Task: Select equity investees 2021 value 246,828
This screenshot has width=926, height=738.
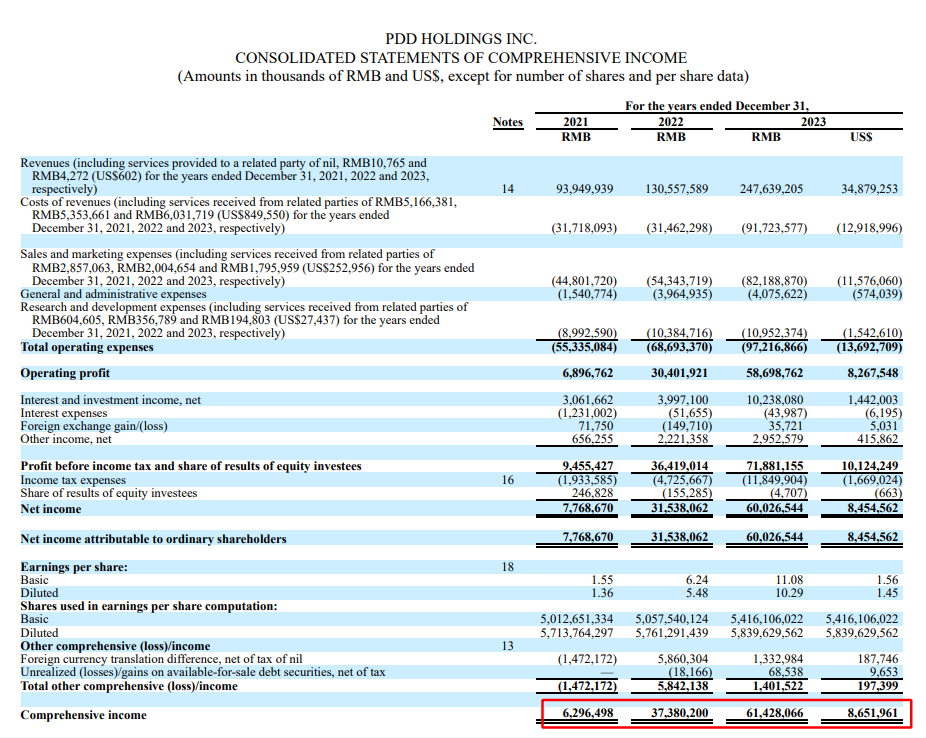Action: [x=592, y=493]
